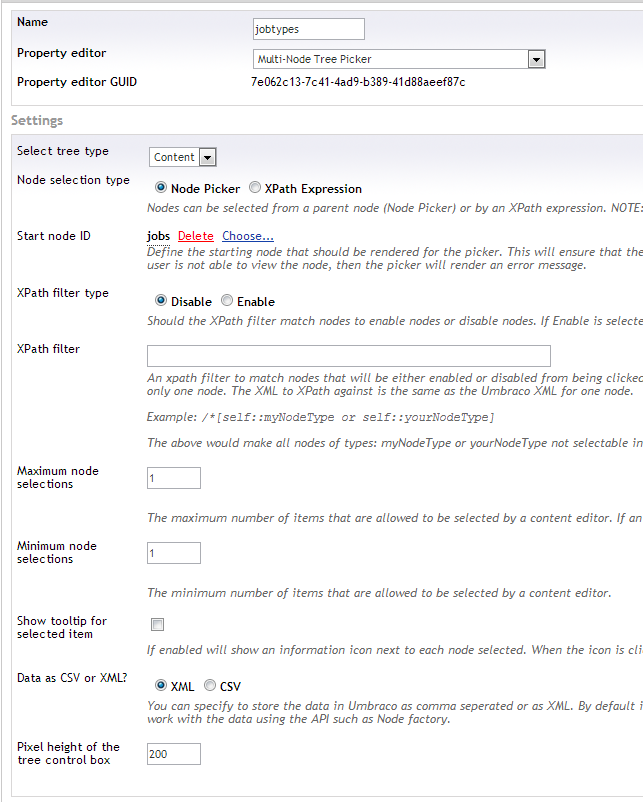Select Disable for XPath filter type
This screenshot has width=643, height=802.
161,301
